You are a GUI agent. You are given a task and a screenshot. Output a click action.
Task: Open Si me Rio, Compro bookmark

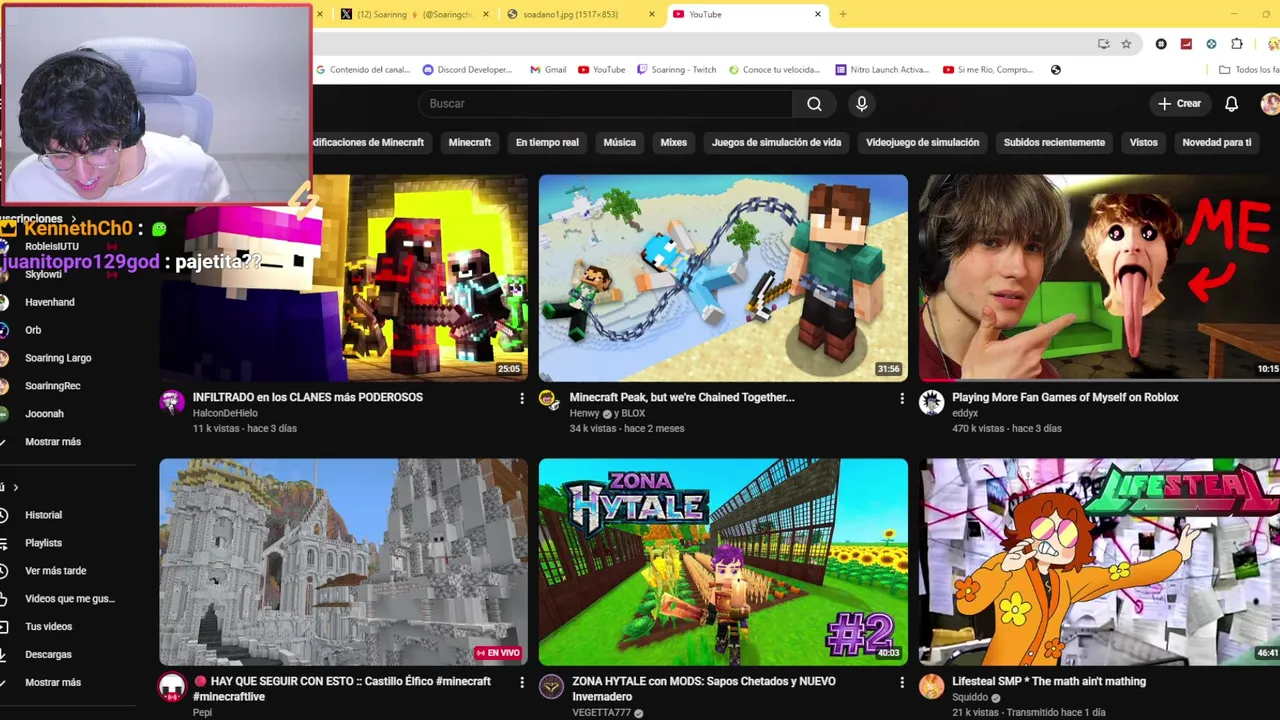point(987,70)
